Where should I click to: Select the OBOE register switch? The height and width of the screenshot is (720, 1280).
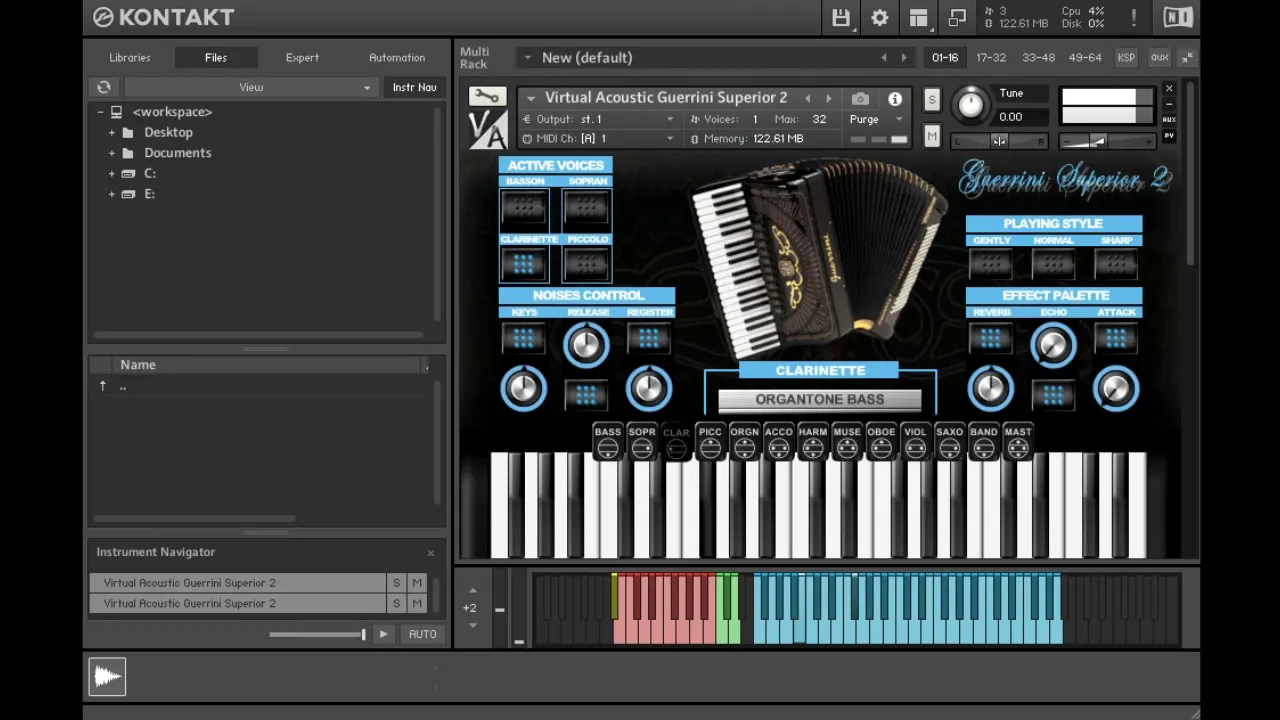[x=881, y=442]
